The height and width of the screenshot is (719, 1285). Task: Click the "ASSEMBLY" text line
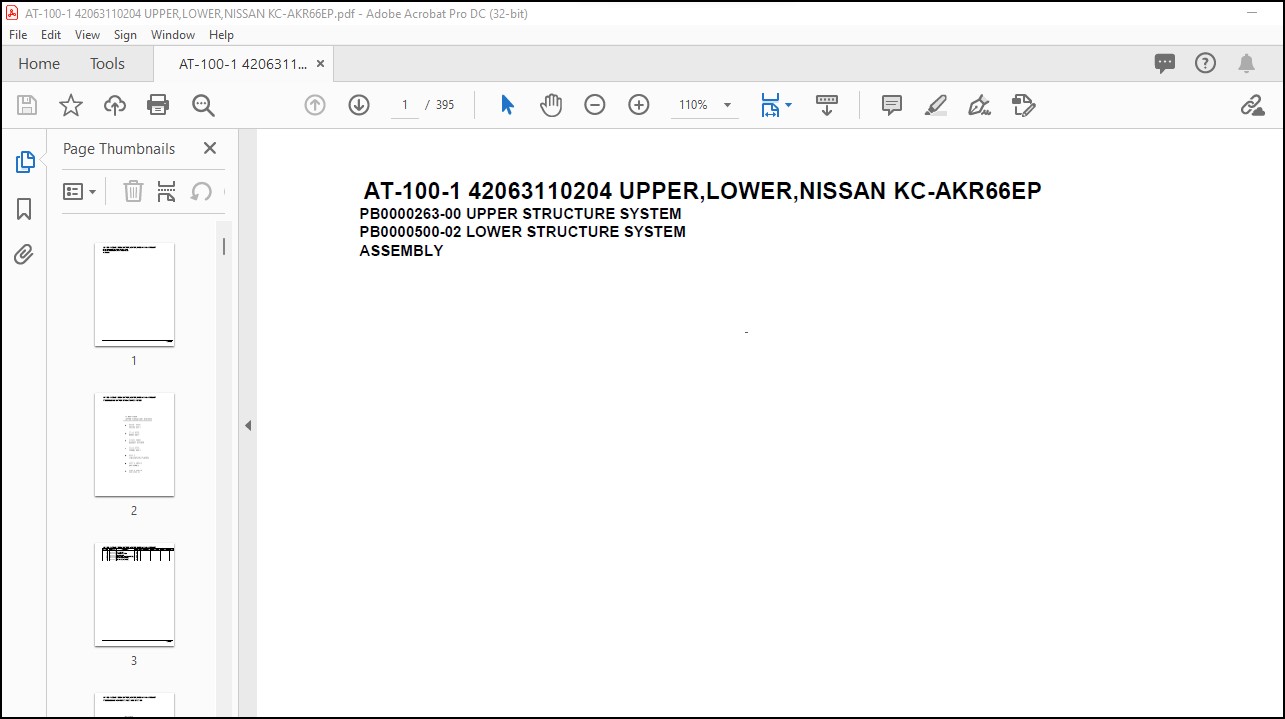pos(401,251)
